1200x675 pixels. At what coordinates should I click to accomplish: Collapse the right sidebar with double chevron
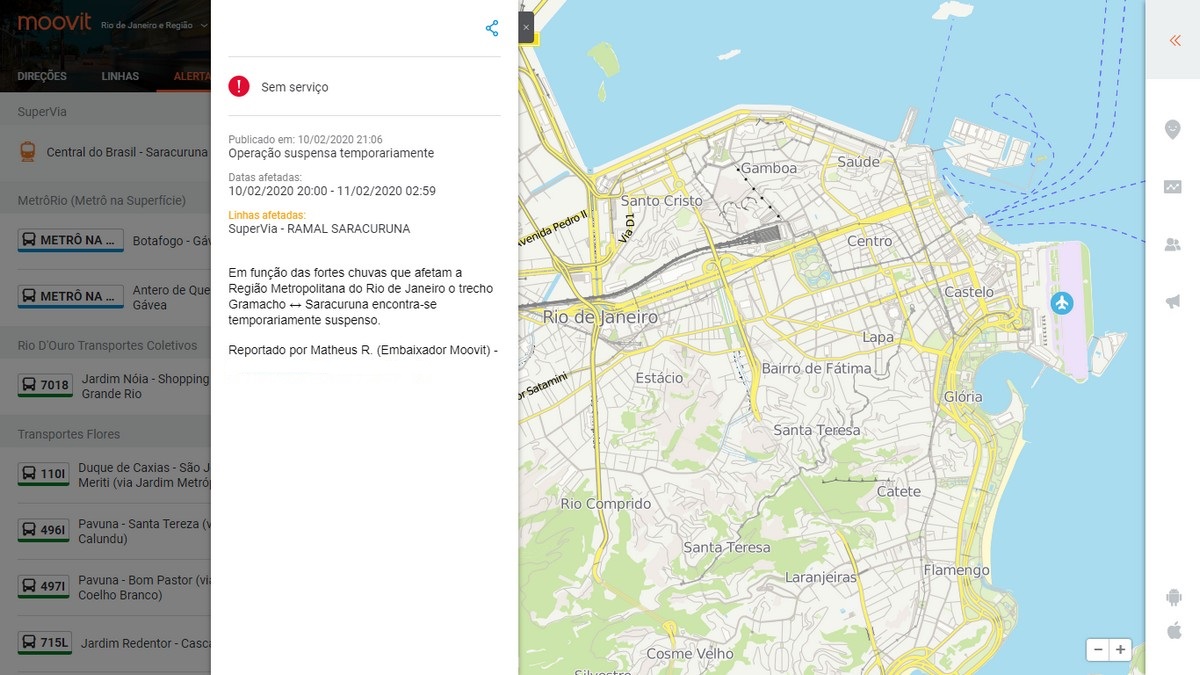[x=1175, y=40]
